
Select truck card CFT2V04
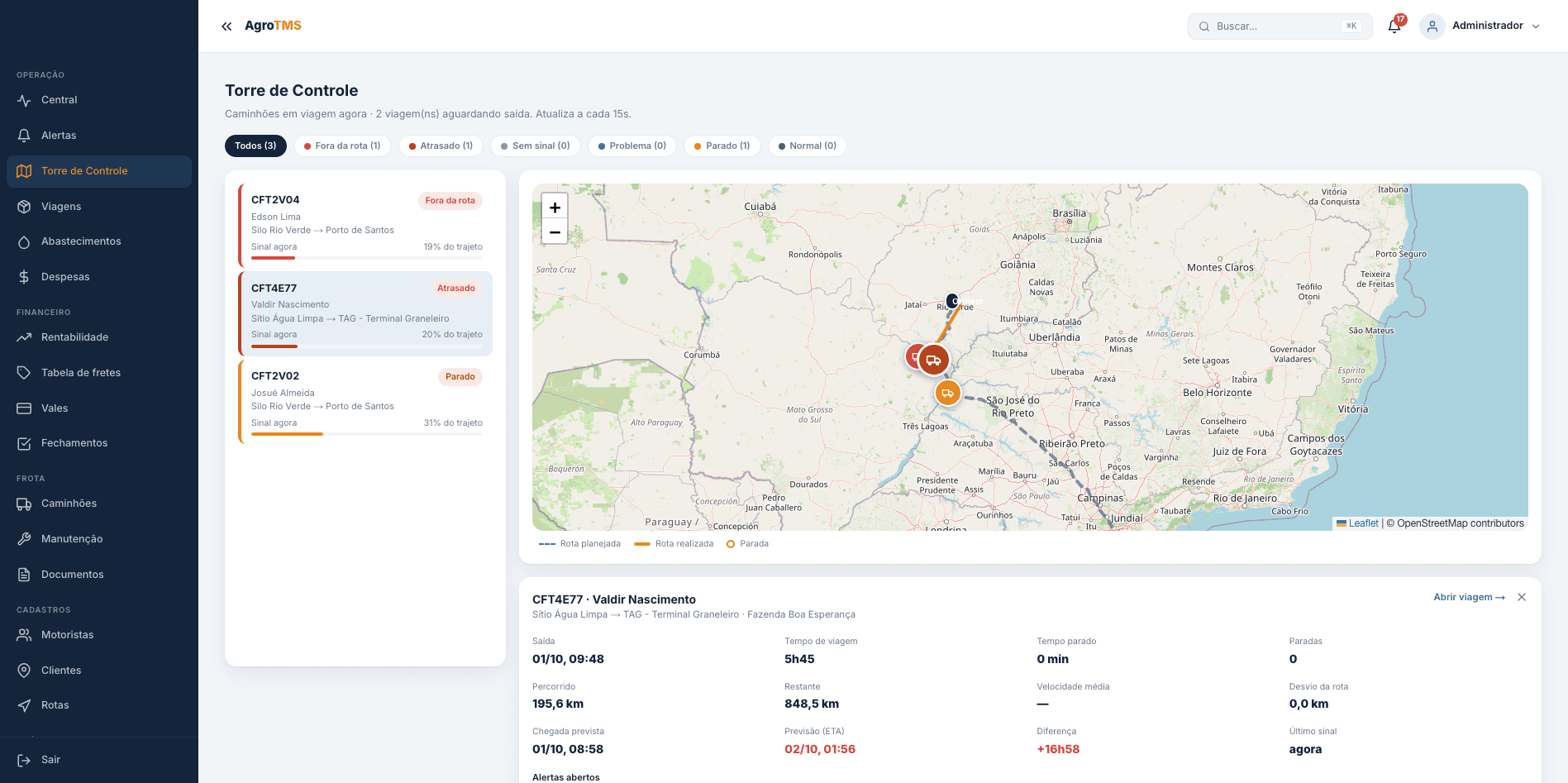coord(365,226)
